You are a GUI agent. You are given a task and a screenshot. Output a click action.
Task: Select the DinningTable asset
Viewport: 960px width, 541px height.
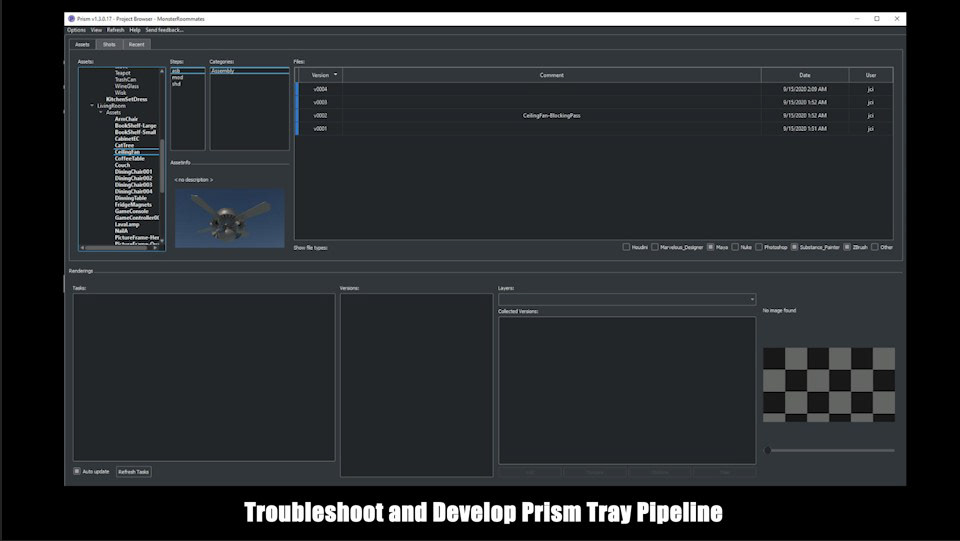point(130,198)
